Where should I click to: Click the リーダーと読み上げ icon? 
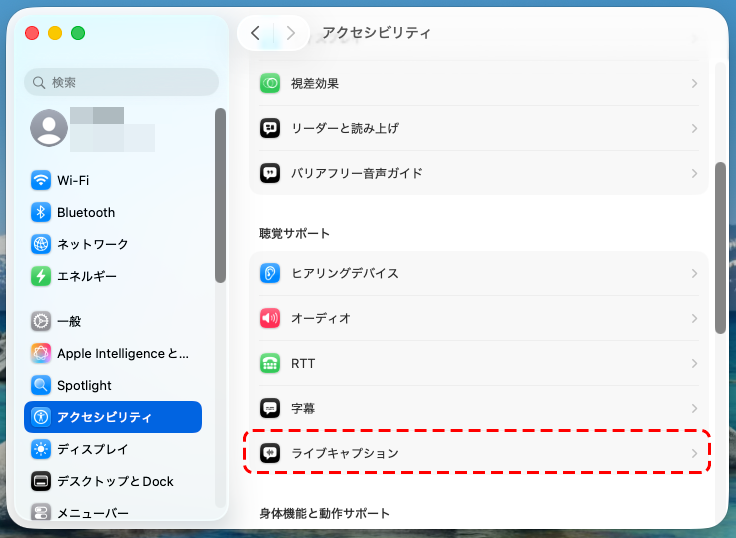[270, 128]
